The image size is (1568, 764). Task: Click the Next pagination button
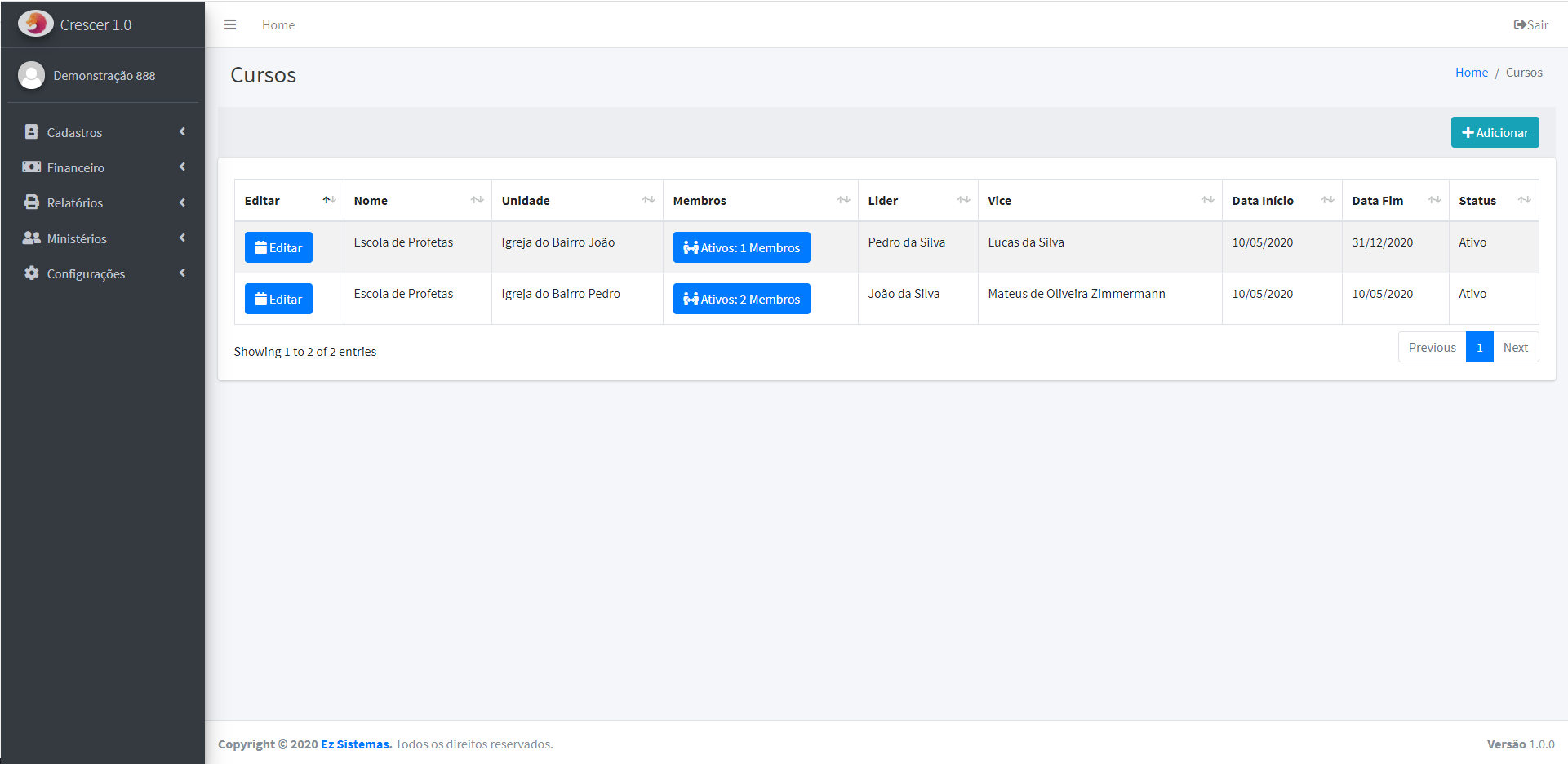click(1515, 348)
